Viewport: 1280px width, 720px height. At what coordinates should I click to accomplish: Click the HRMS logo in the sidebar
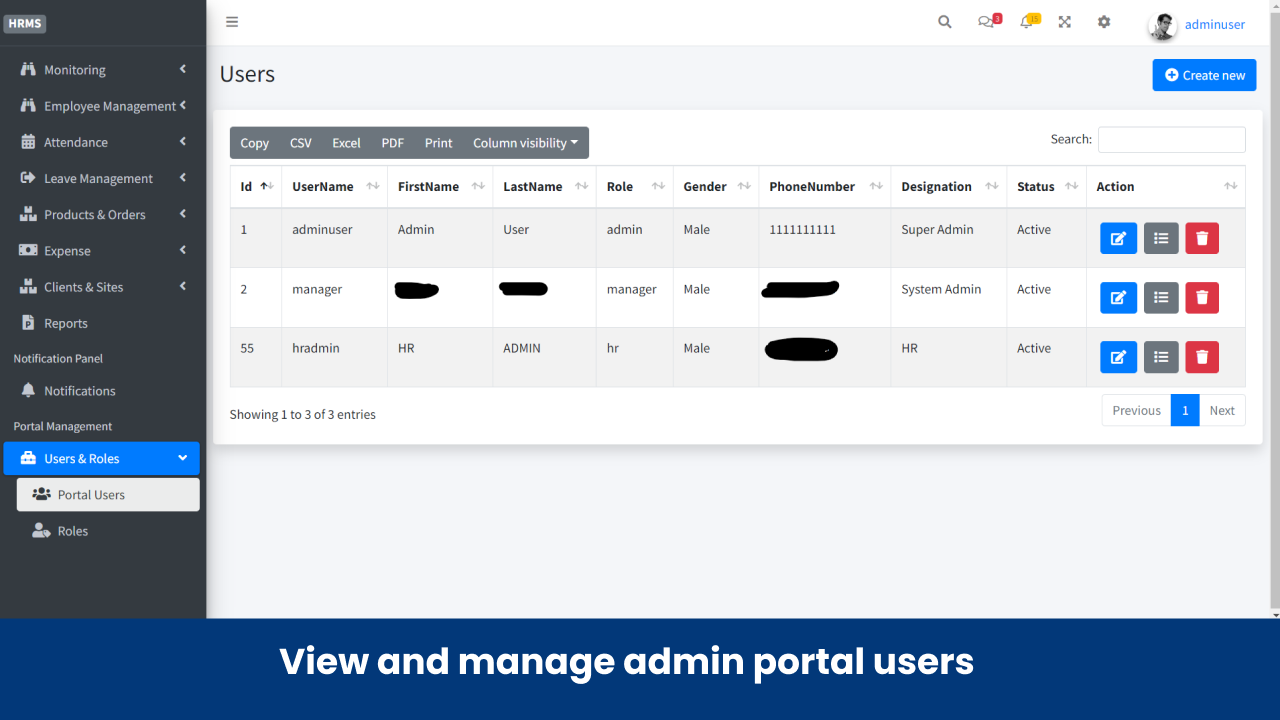pos(25,22)
